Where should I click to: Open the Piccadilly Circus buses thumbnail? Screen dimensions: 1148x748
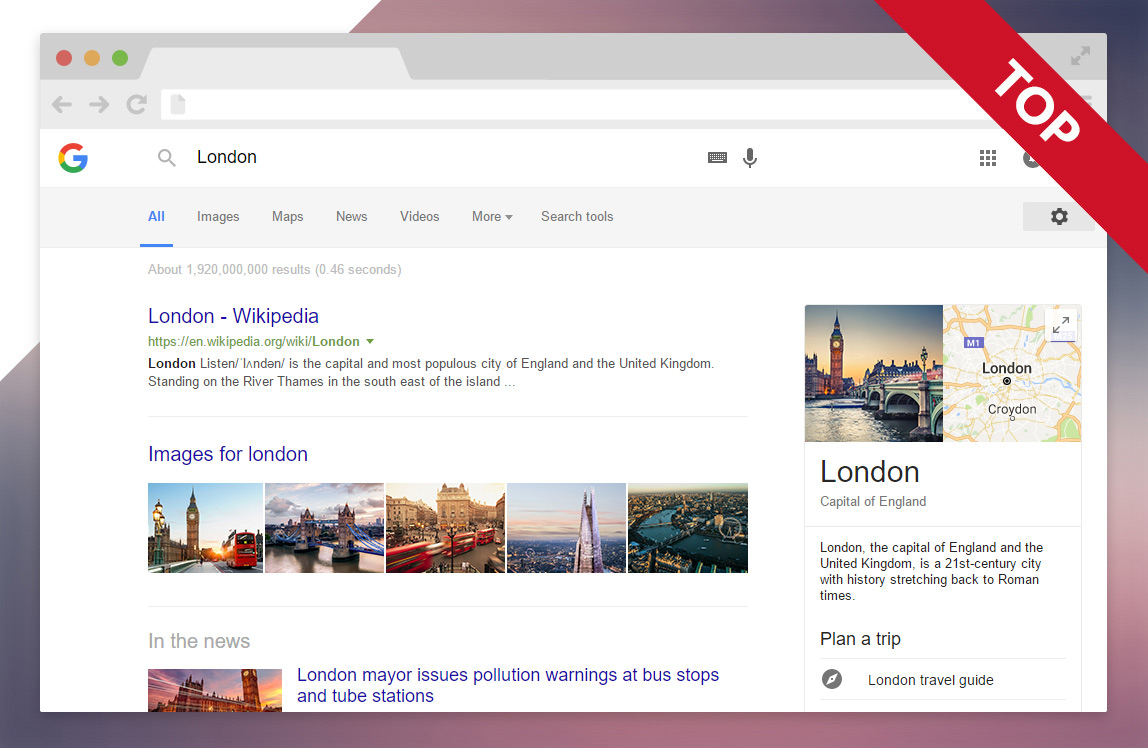pyautogui.click(x=445, y=528)
